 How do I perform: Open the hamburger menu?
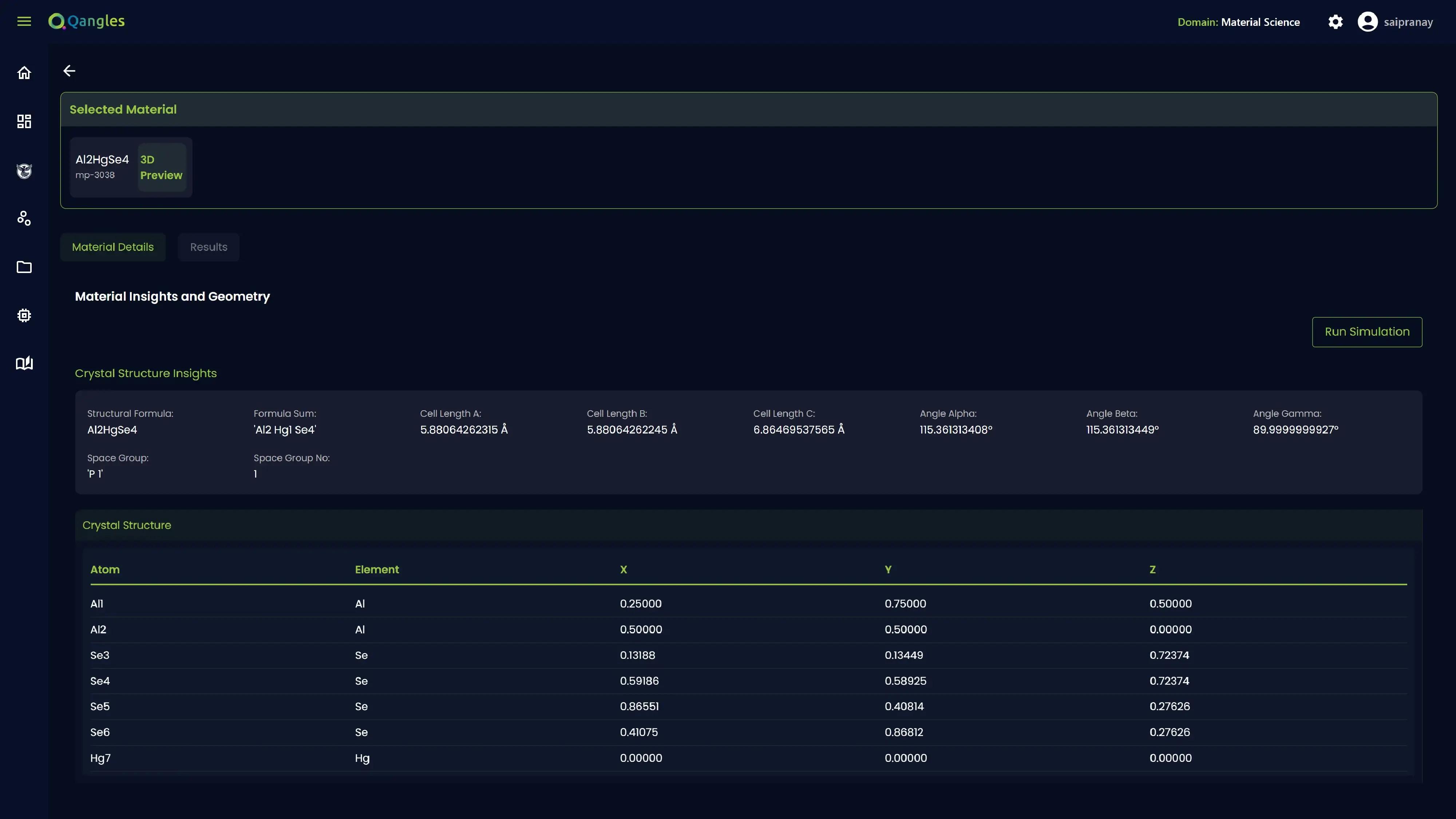[24, 21]
